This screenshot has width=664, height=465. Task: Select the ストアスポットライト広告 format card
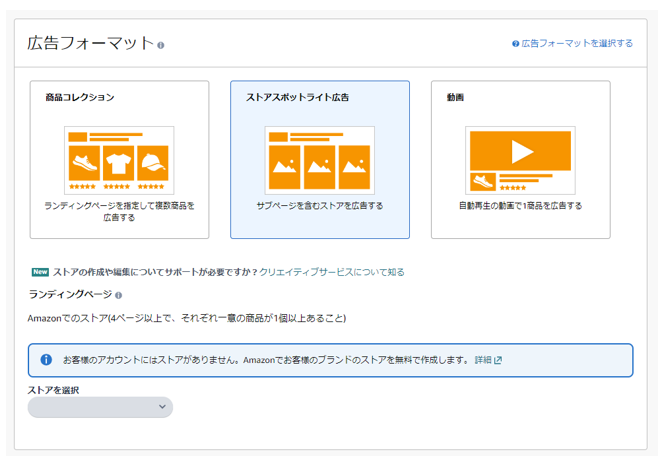tap(320, 159)
